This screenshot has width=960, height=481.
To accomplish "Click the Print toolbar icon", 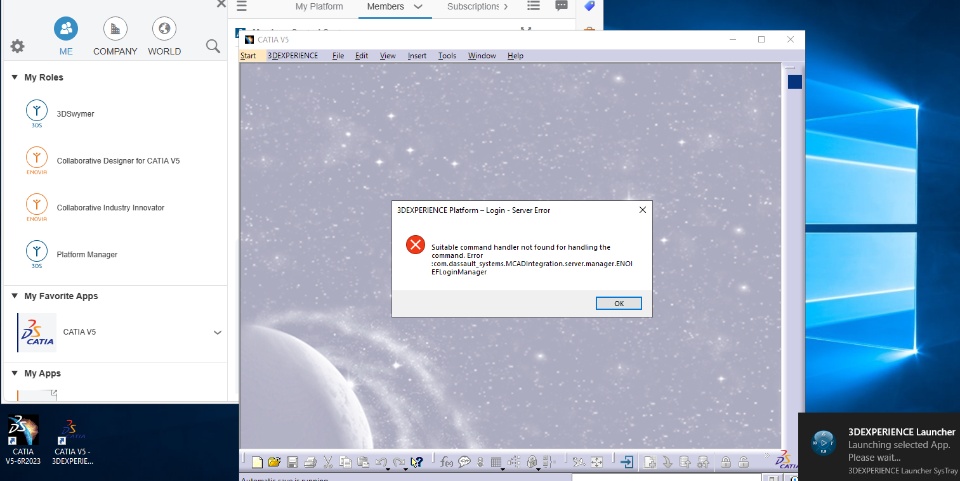I will pos(310,462).
